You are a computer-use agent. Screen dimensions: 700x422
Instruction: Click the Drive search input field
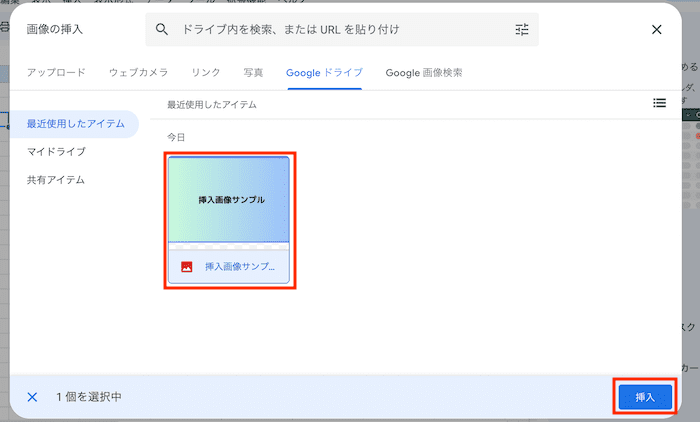tap(340, 30)
